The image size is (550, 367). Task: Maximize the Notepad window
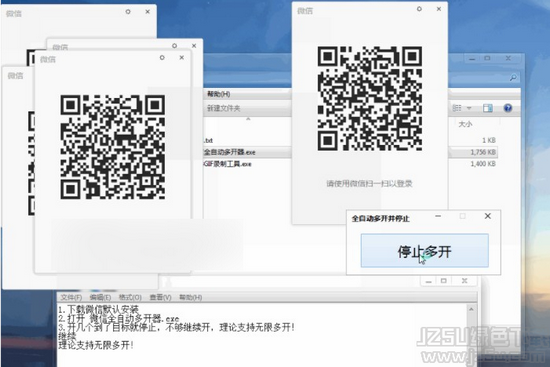click(x=444, y=281)
